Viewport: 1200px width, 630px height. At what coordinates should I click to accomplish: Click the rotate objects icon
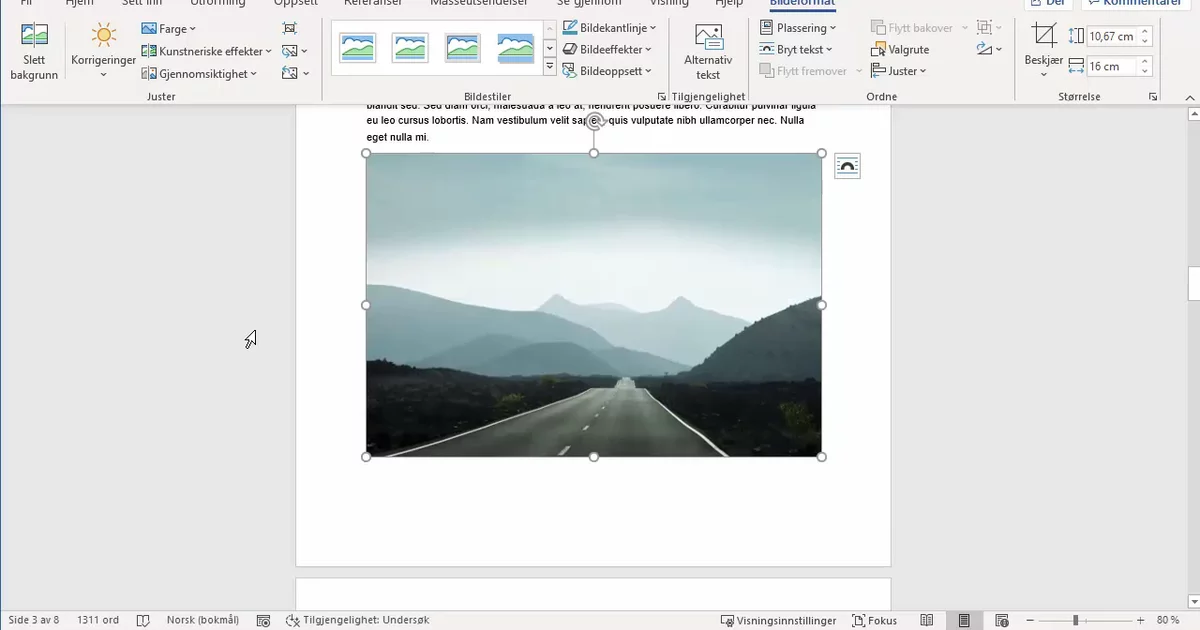point(989,49)
